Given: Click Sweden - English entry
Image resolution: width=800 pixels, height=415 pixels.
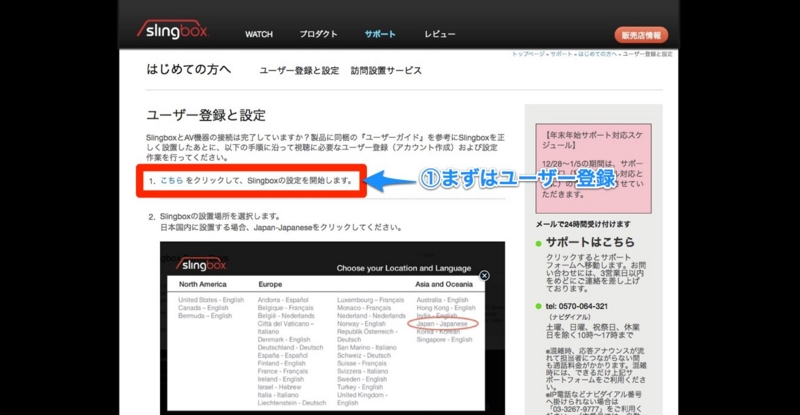Looking at the screenshot, I should tap(362, 379).
